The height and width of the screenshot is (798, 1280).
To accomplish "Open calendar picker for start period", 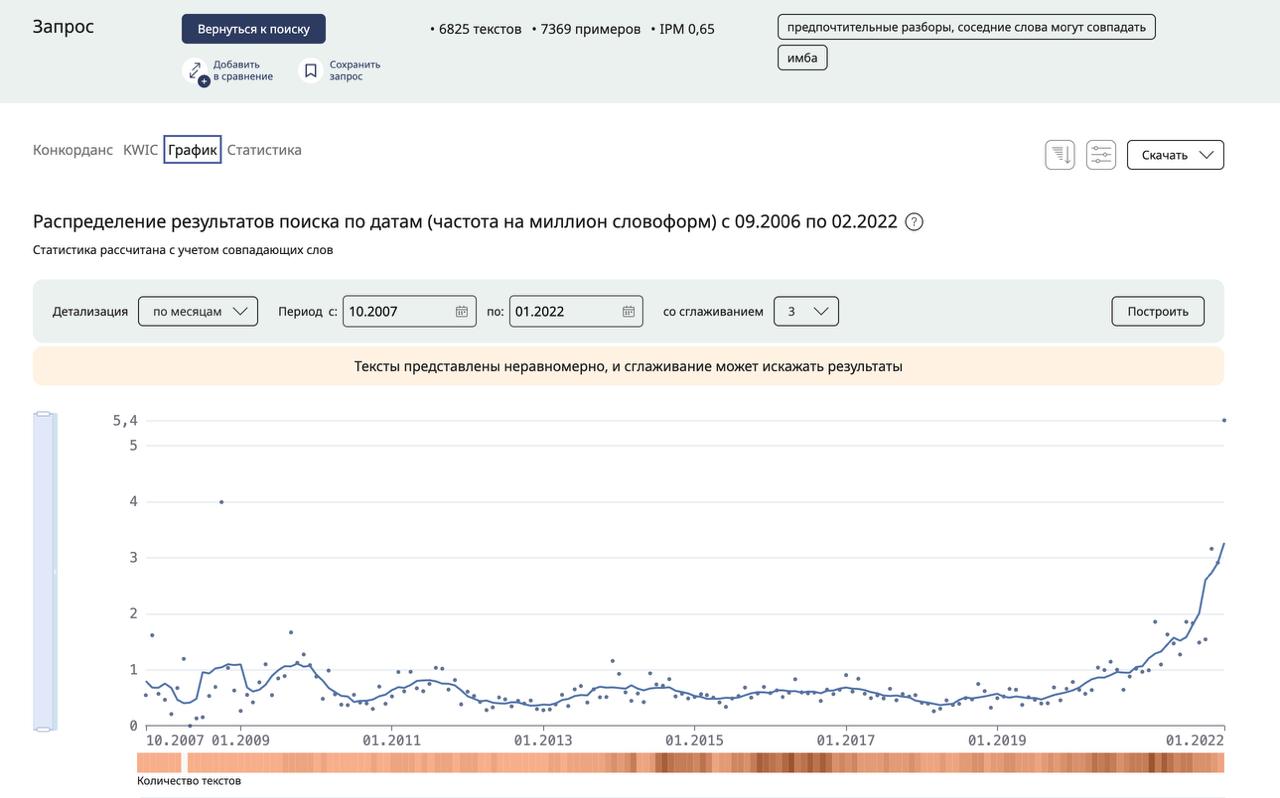I will (461, 311).
